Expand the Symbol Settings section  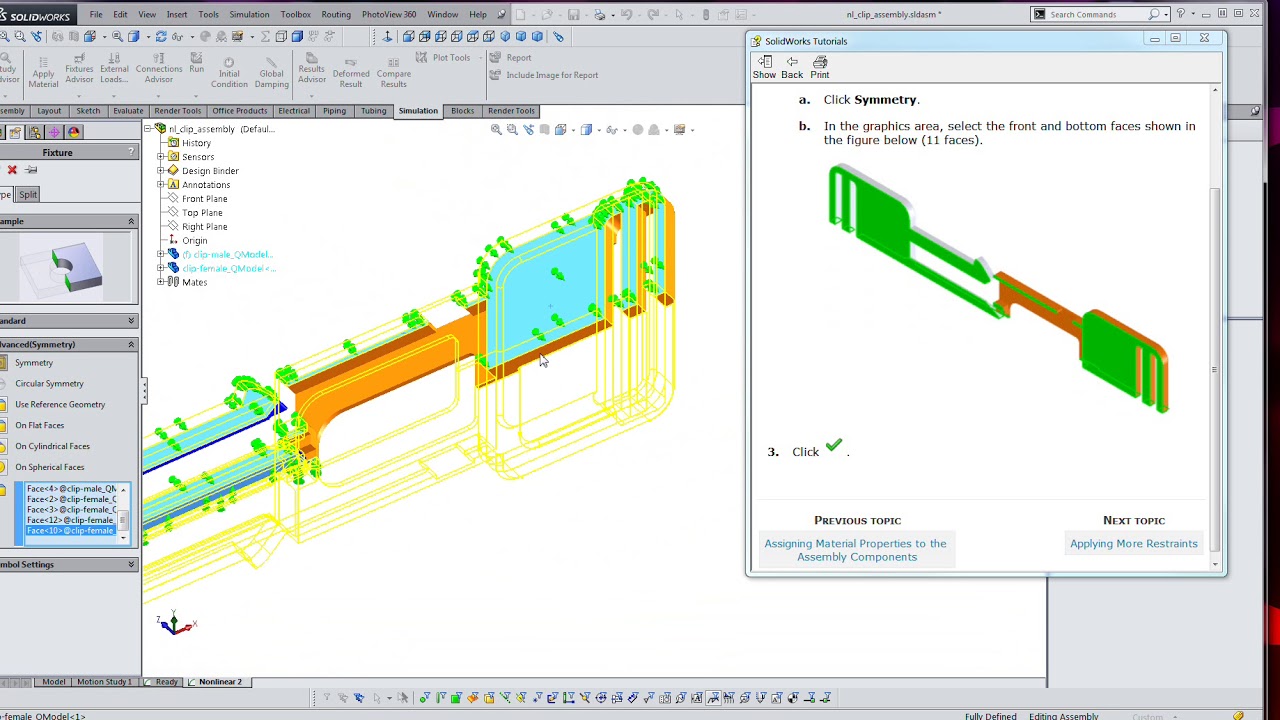click(131, 565)
